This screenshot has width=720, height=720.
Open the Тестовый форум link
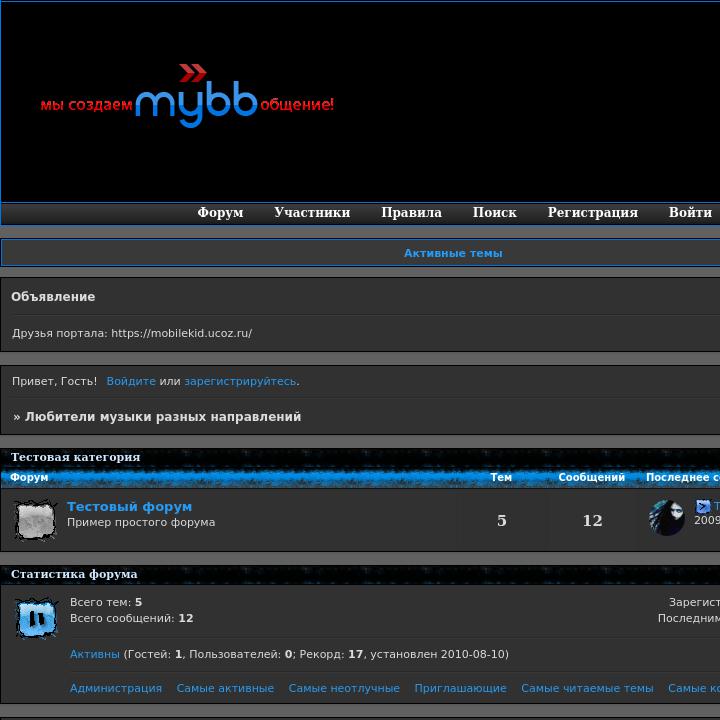click(x=129, y=506)
